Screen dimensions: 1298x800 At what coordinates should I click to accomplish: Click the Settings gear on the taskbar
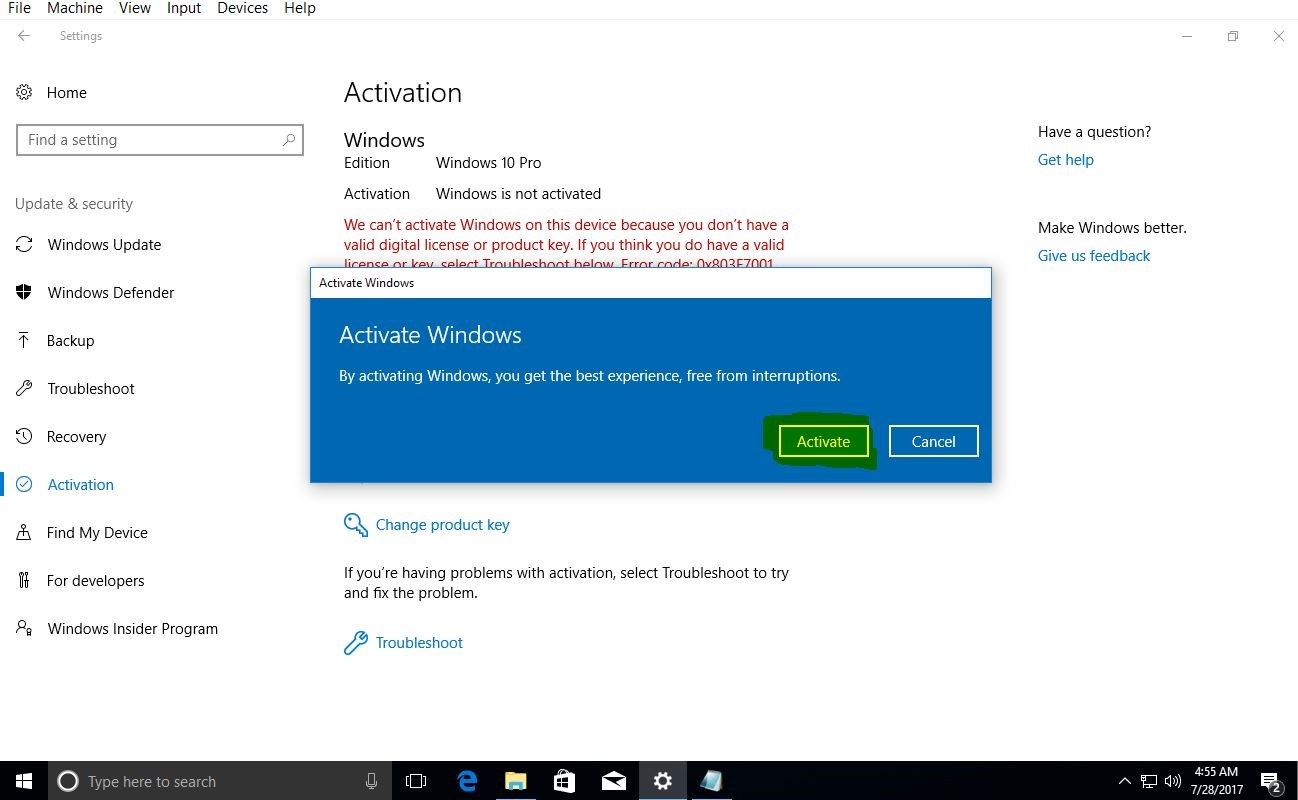pyautogui.click(x=662, y=781)
